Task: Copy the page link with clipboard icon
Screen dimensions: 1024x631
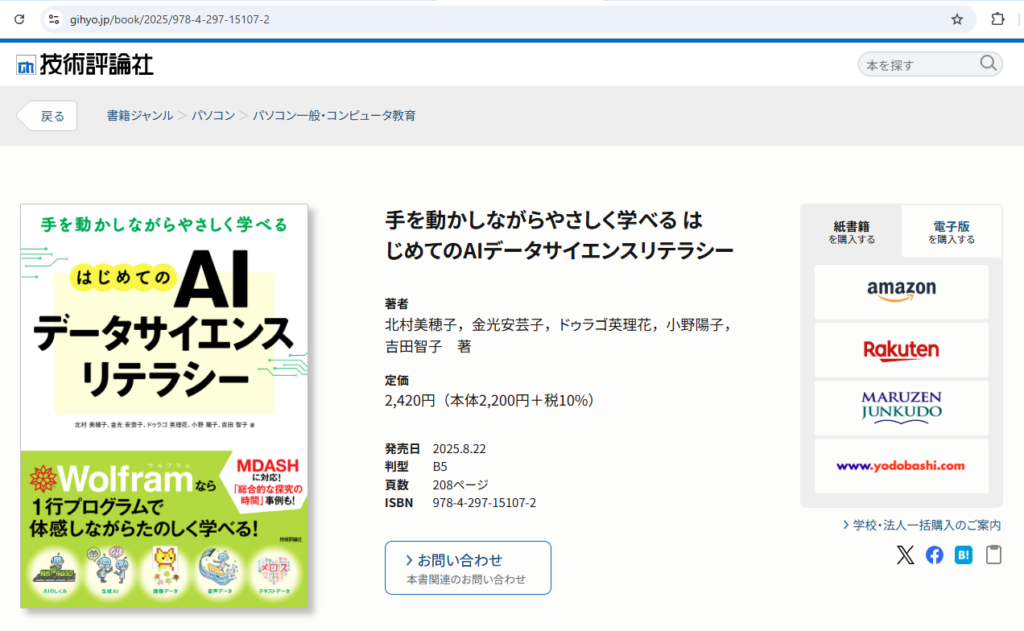Action: [x=993, y=555]
